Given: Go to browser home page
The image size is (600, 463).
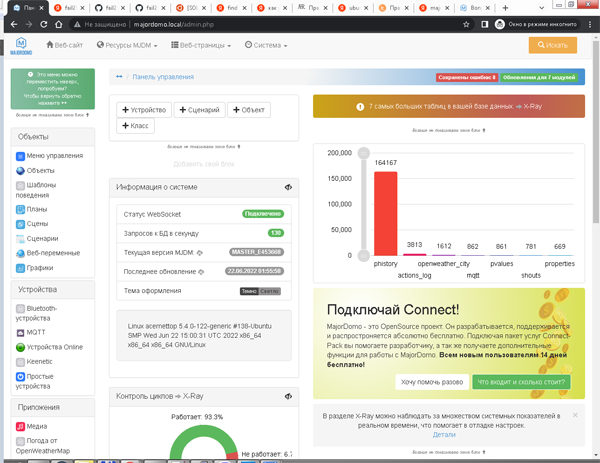Looking at the screenshot, I should [x=59, y=24].
